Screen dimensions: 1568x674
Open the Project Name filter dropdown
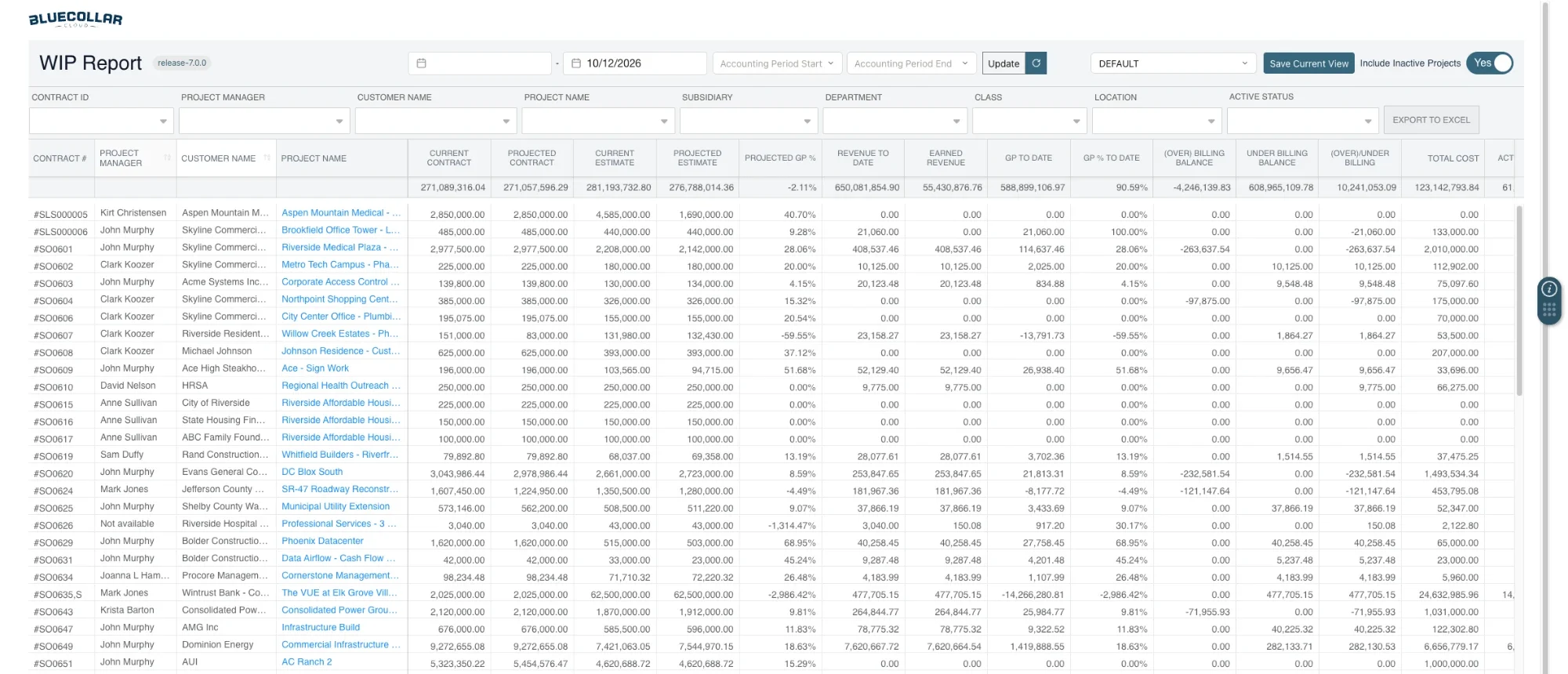598,121
